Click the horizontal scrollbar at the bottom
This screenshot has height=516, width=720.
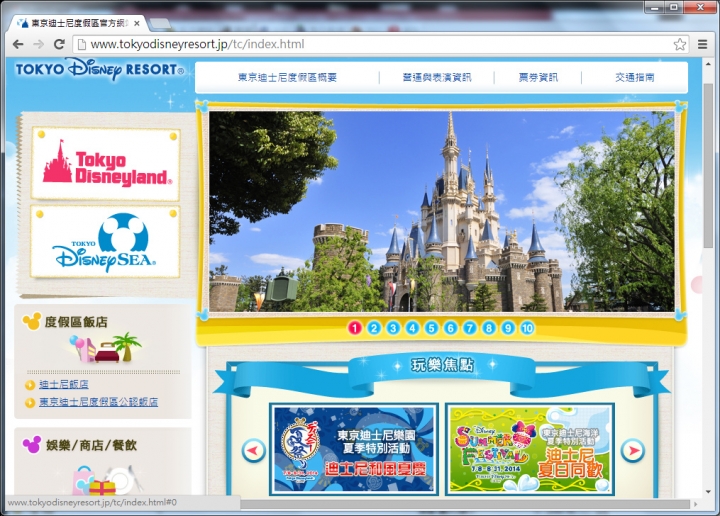point(464,504)
